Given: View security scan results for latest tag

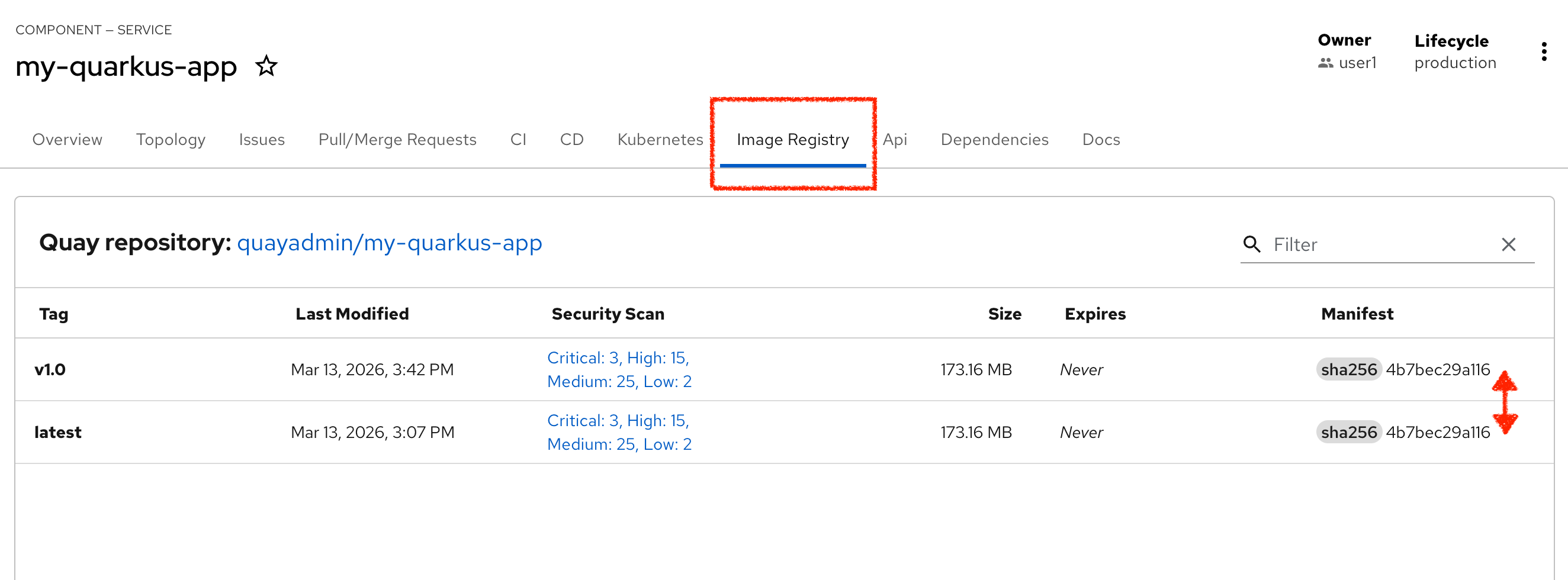Looking at the screenshot, I should 618,432.
